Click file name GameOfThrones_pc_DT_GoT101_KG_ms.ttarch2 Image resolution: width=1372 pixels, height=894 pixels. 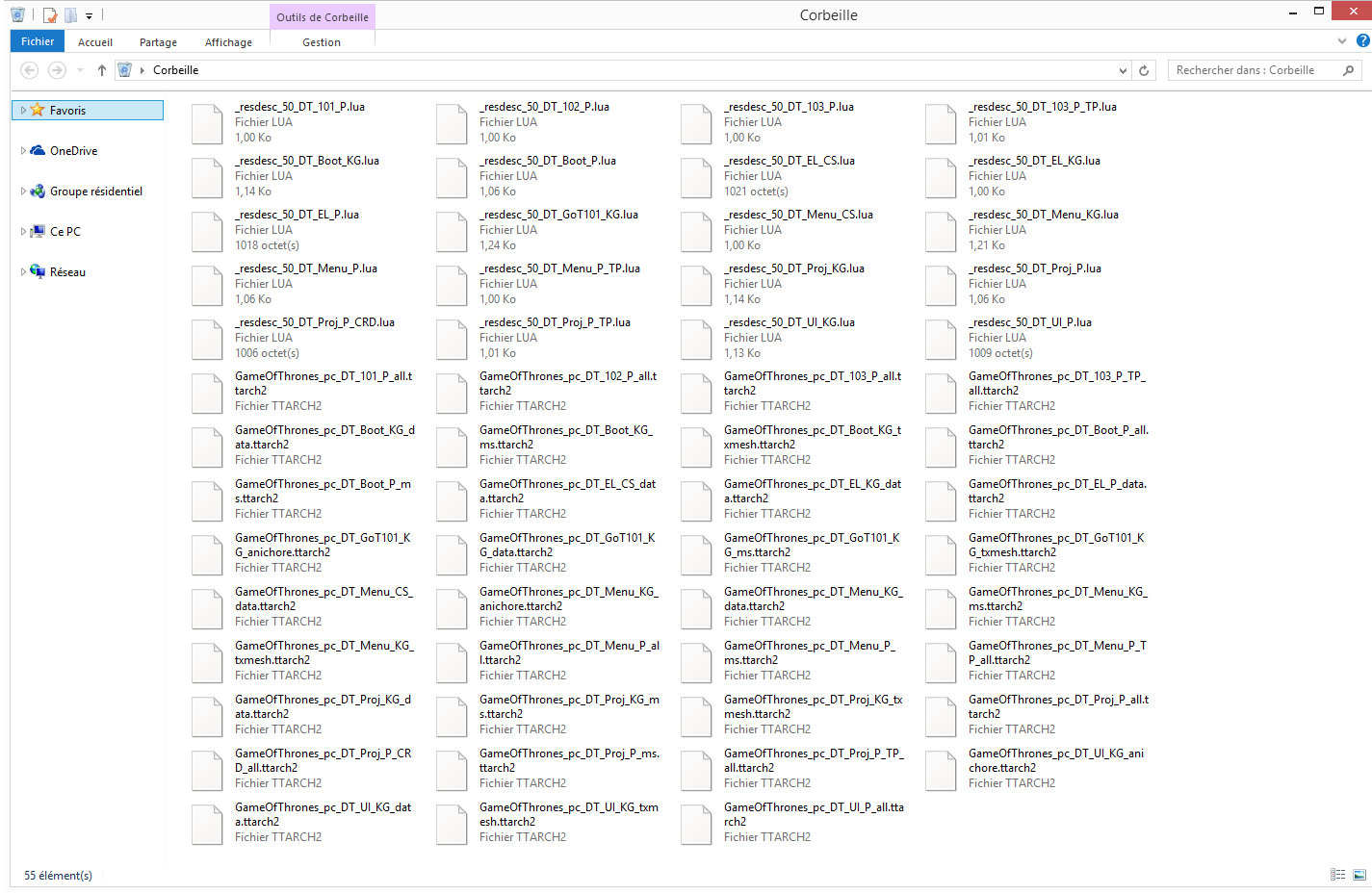tap(812, 545)
